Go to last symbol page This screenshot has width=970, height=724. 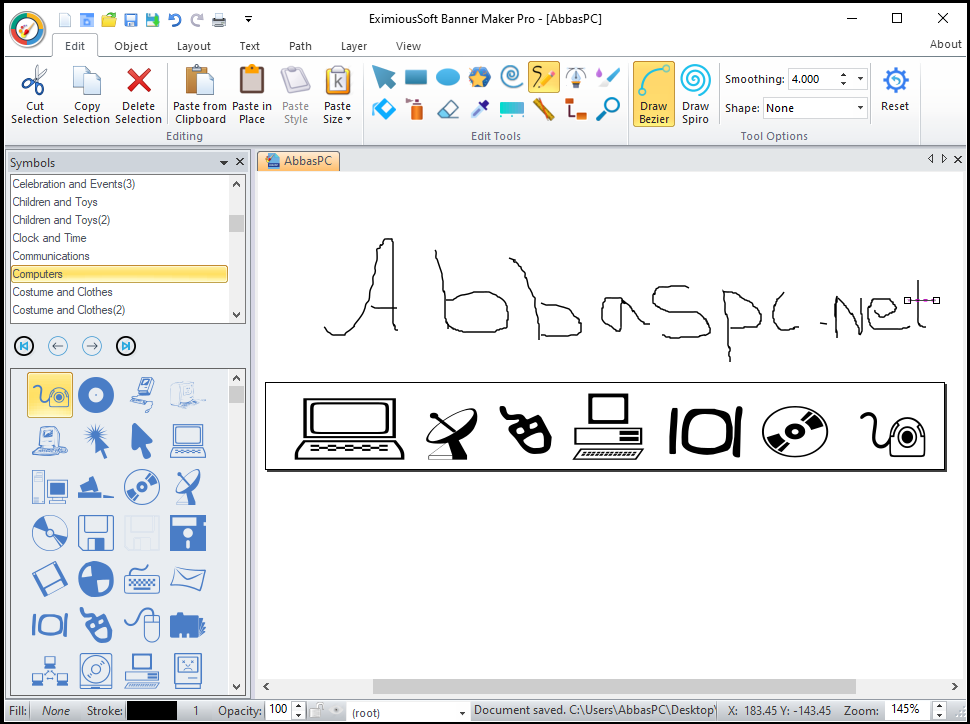[126, 346]
